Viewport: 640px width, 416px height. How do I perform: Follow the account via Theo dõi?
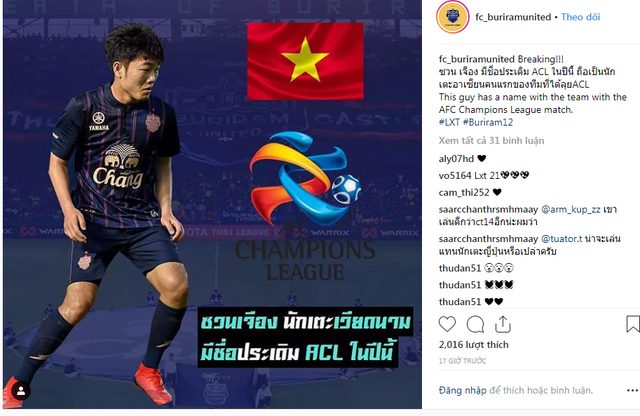(x=580, y=17)
